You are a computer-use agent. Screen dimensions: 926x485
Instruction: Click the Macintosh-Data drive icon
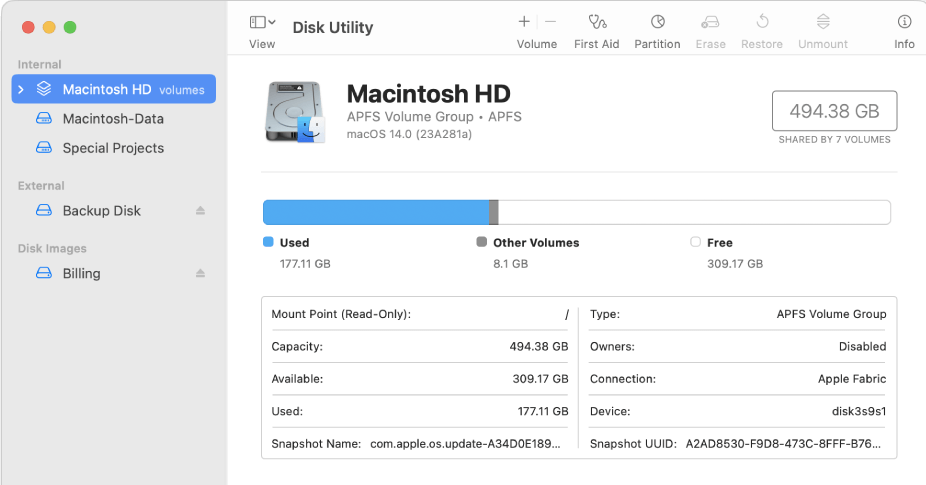(44, 119)
